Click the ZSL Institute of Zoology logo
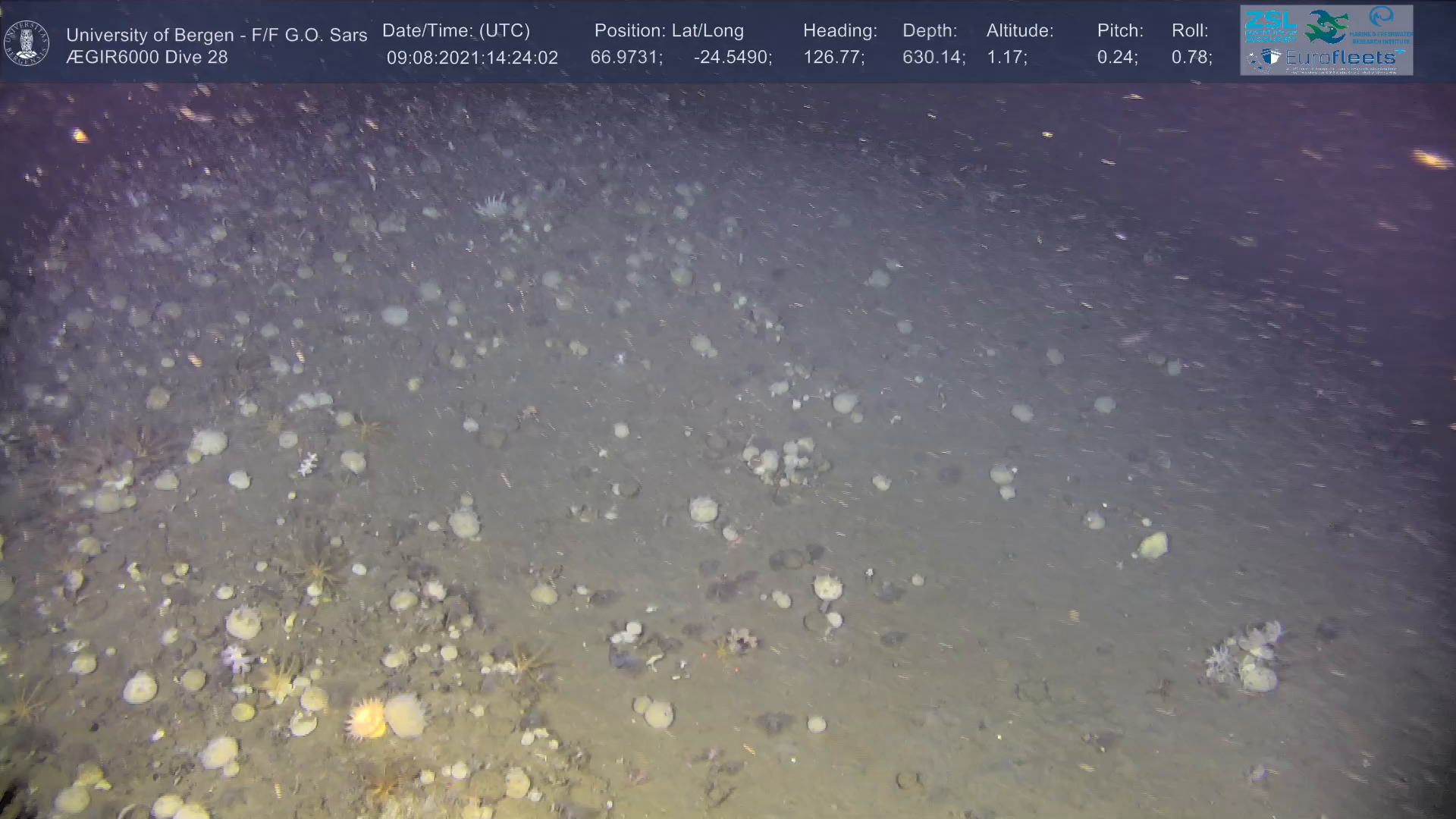1456x819 pixels. pyautogui.click(x=1270, y=26)
